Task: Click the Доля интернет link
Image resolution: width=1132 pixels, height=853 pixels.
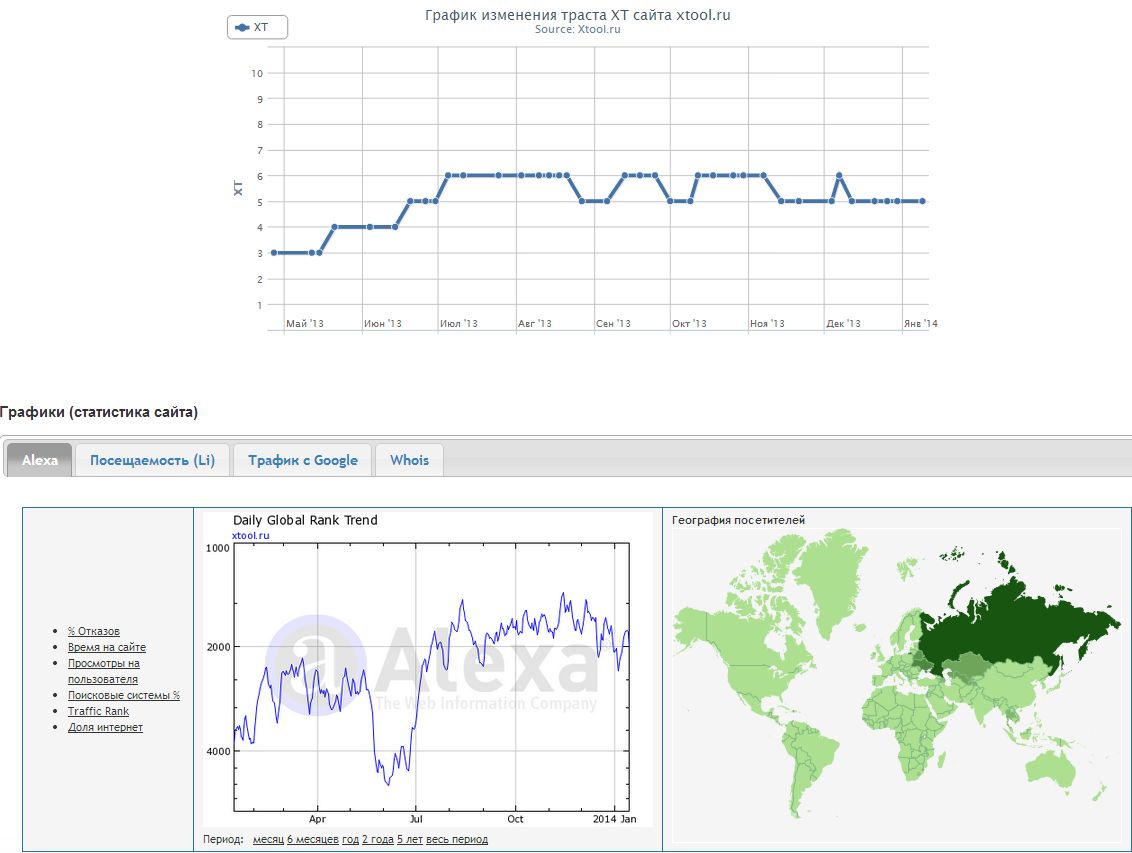Action: [x=105, y=727]
